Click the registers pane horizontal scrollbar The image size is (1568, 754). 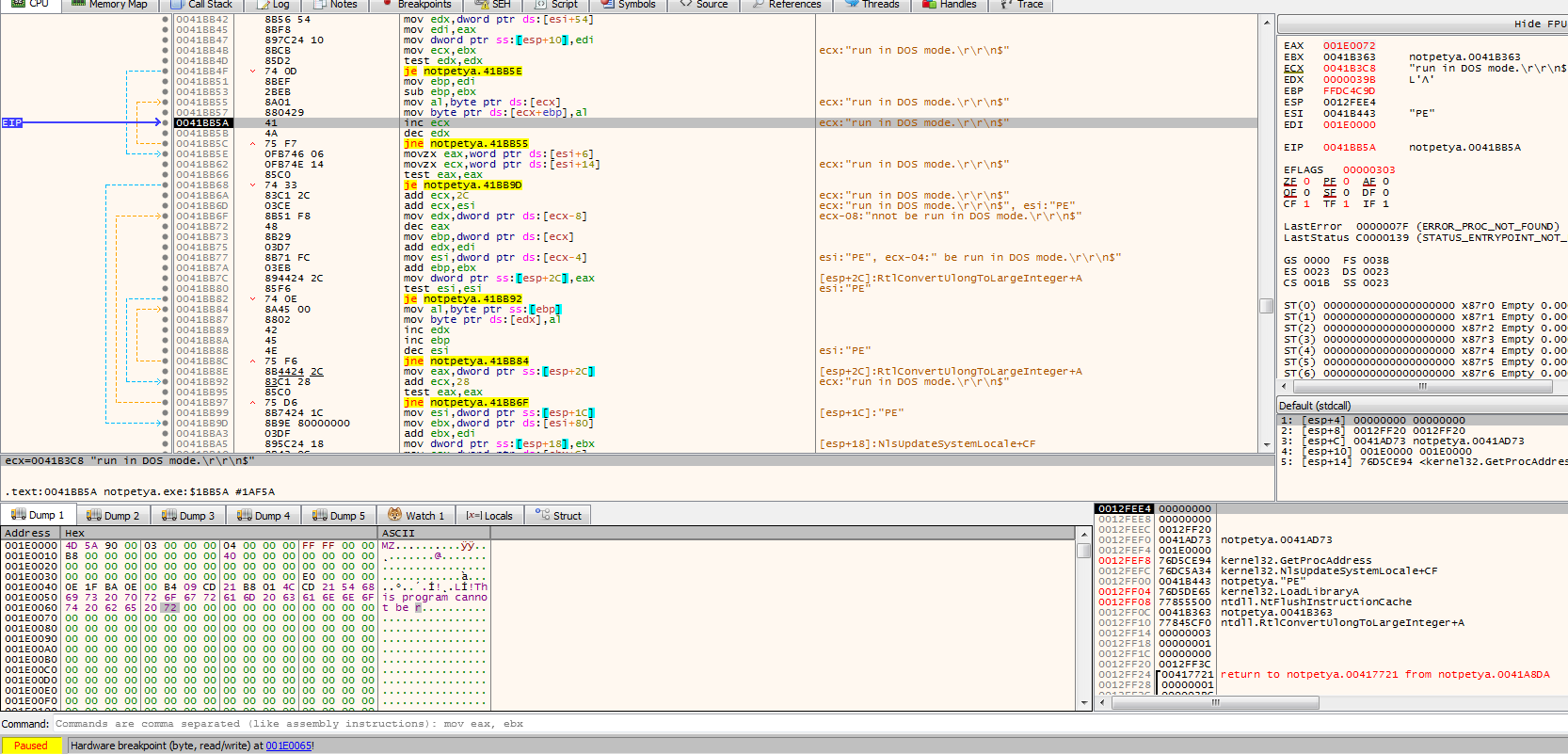pyautogui.click(x=1422, y=386)
